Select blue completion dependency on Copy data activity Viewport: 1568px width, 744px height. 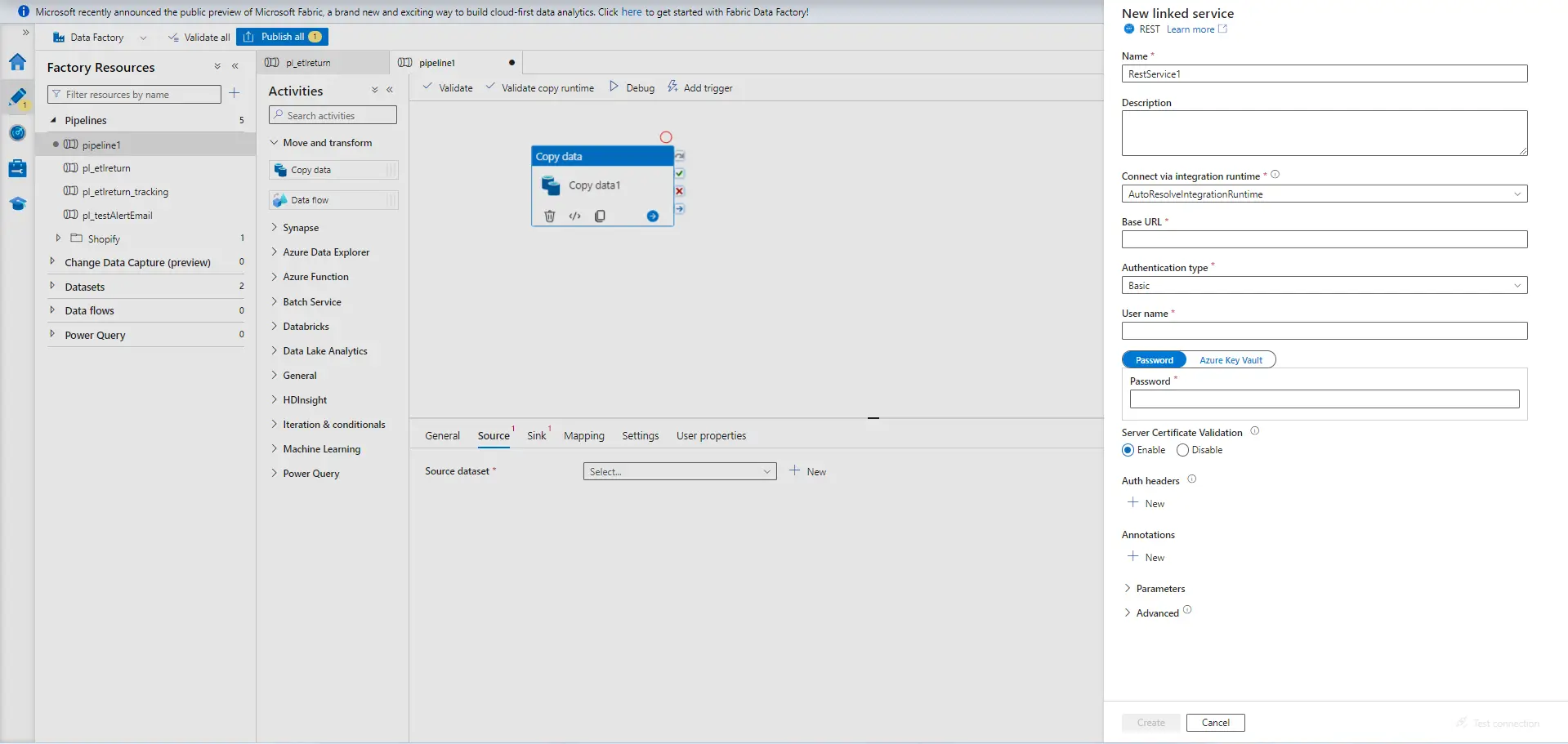tap(680, 209)
